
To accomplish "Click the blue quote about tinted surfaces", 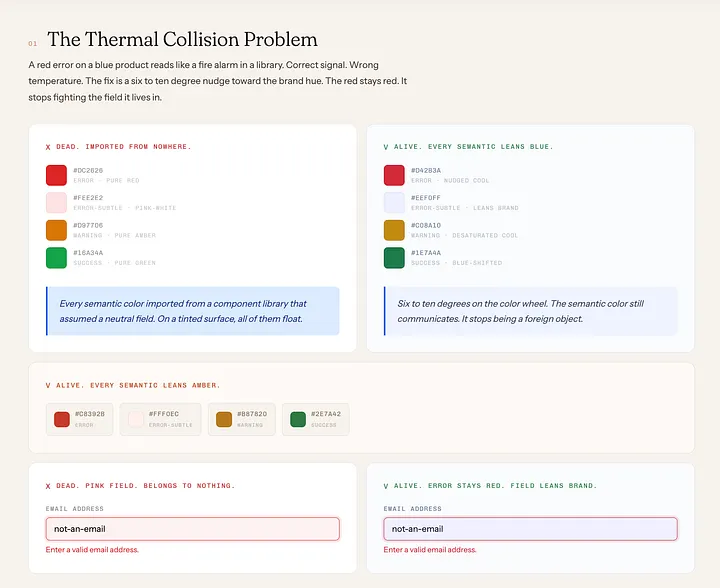I will (193, 311).
